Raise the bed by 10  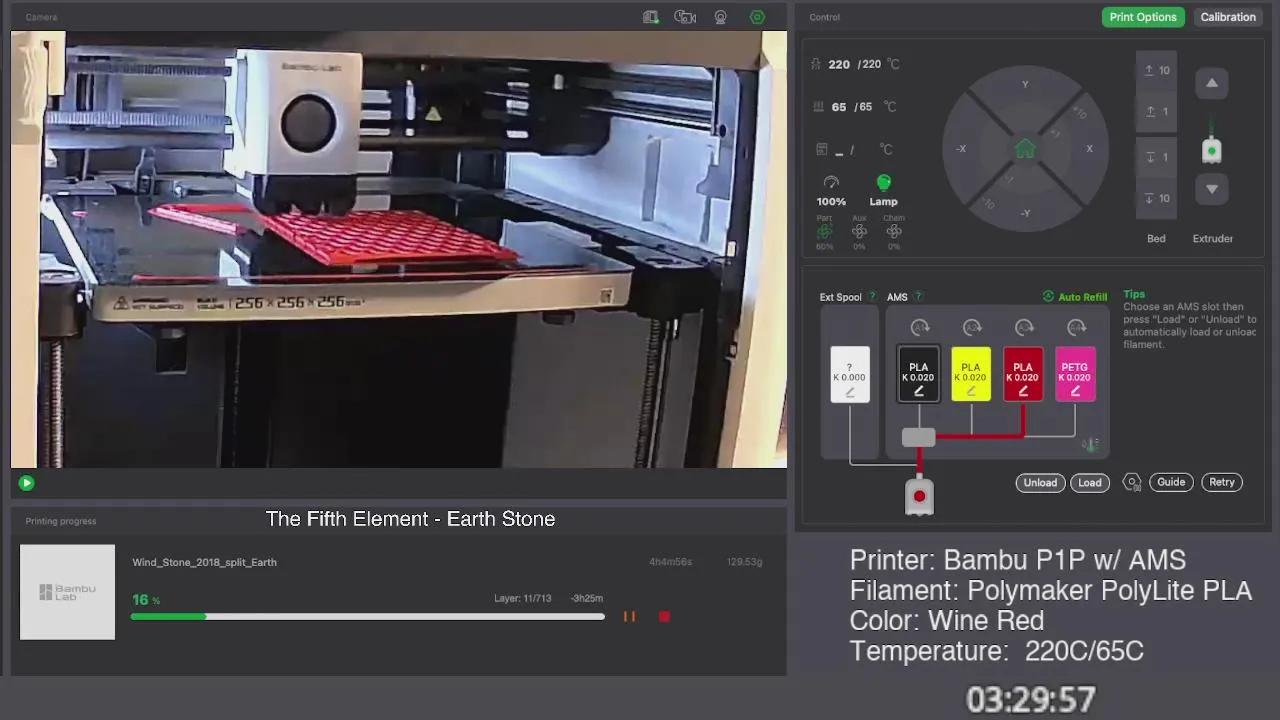(x=1157, y=71)
